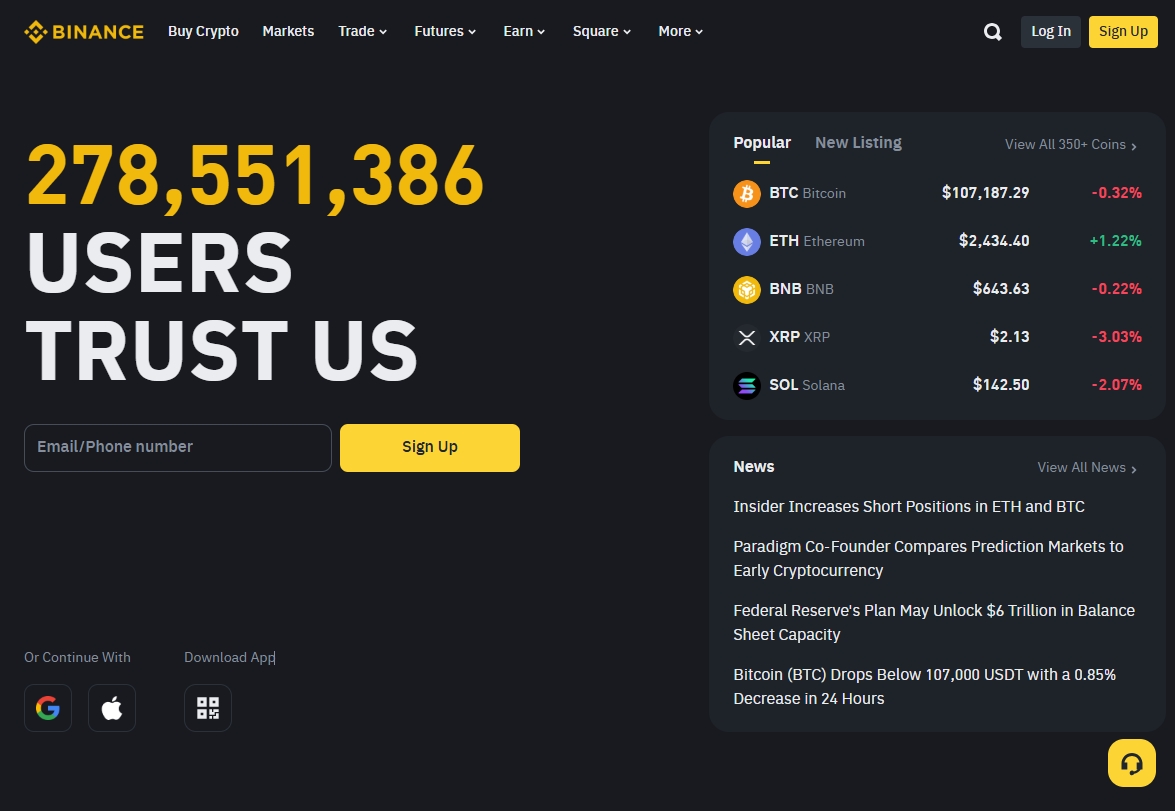This screenshot has height=811, width=1175.
Task: Select the Solana coin icon
Action: pyautogui.click(x=747, y=385)
